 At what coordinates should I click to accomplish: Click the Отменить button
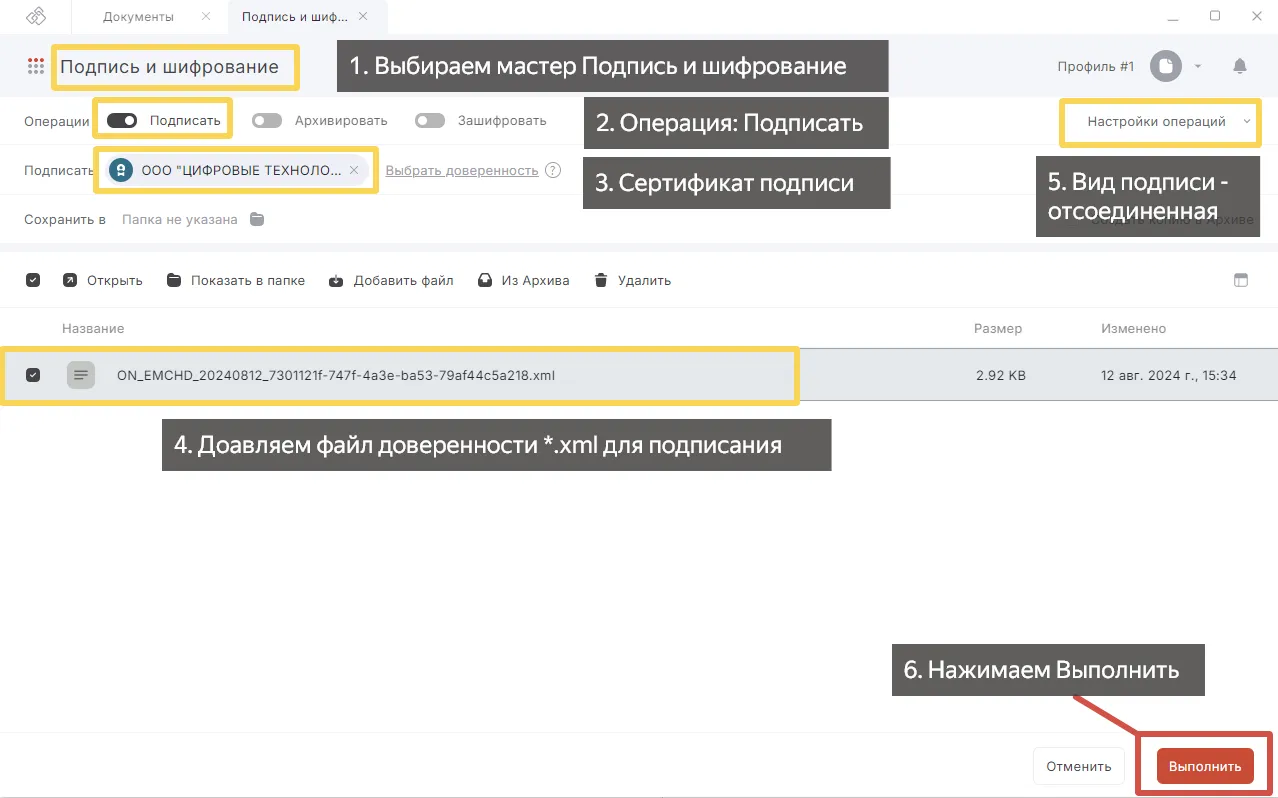pyautogui.click(x=1079, y=766)
